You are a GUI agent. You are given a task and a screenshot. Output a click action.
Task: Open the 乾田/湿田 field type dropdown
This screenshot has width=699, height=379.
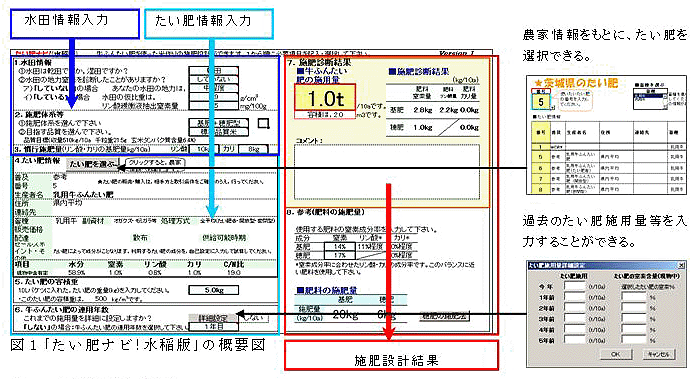(214, 71)
